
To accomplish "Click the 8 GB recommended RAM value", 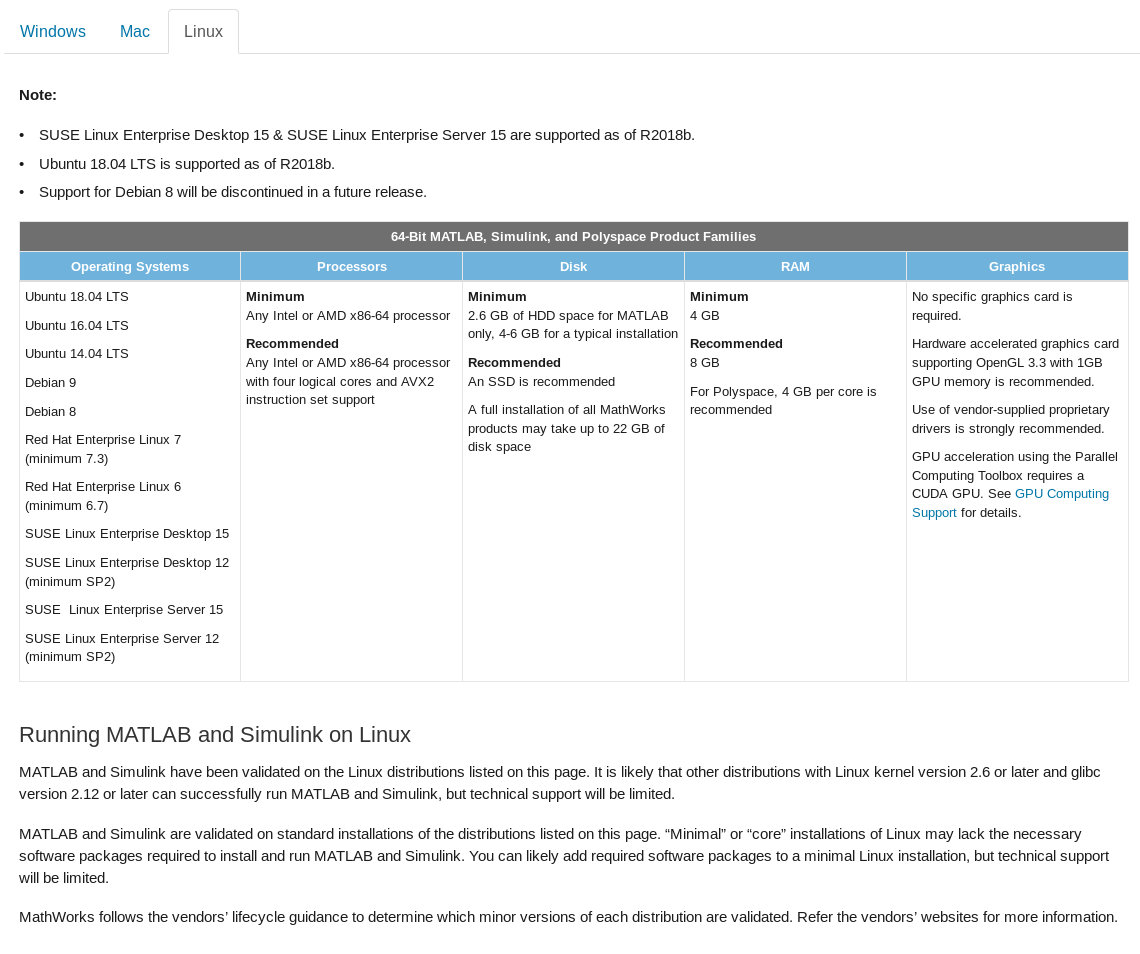I will [705, 362].
